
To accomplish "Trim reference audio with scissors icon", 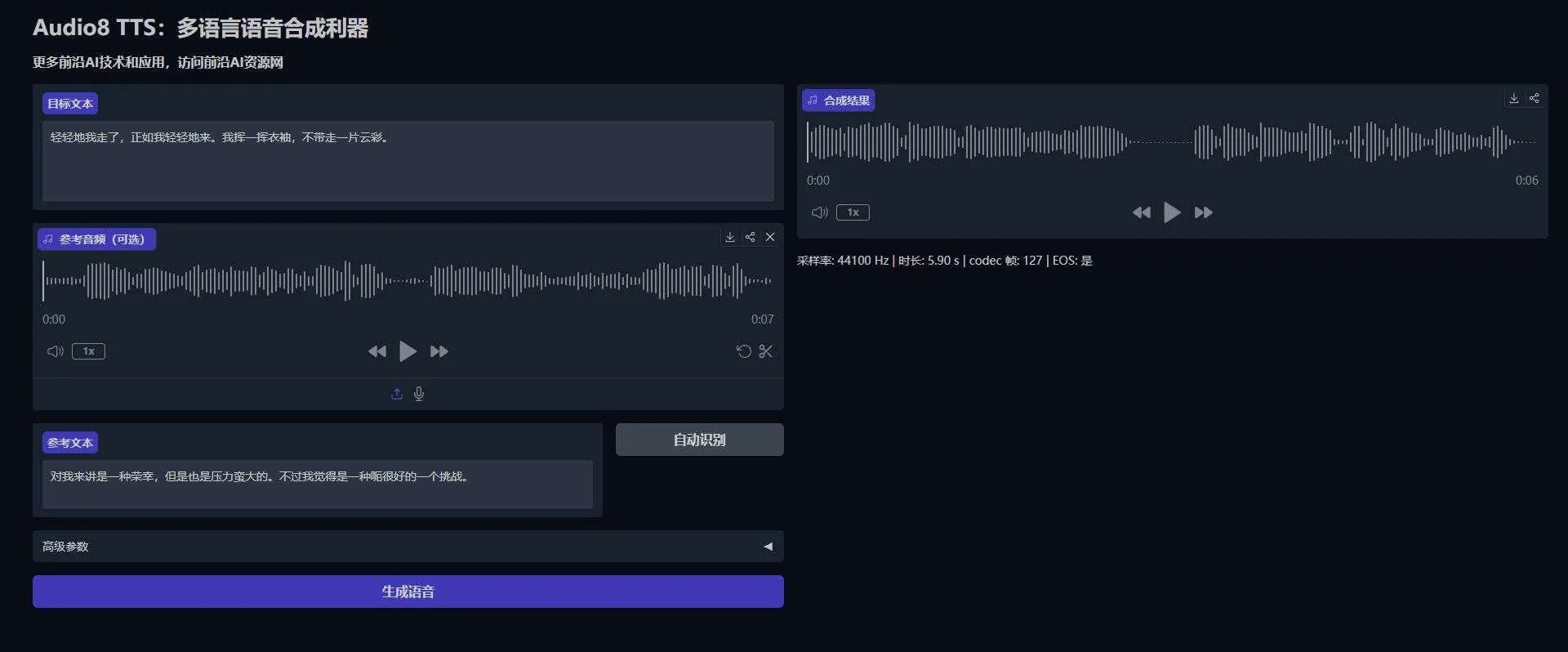I will coord(765,351).
